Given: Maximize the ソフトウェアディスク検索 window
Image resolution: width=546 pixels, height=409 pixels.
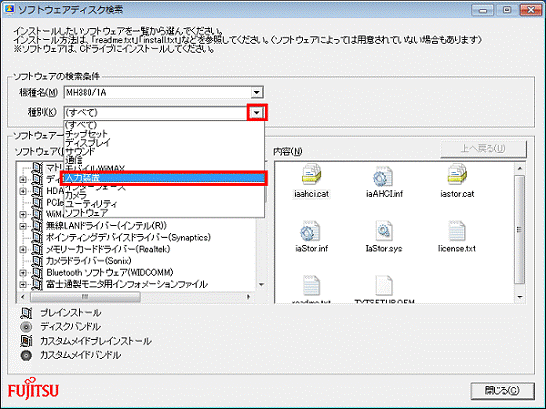Looking at the screenshot, I should (x=507, y=10).
